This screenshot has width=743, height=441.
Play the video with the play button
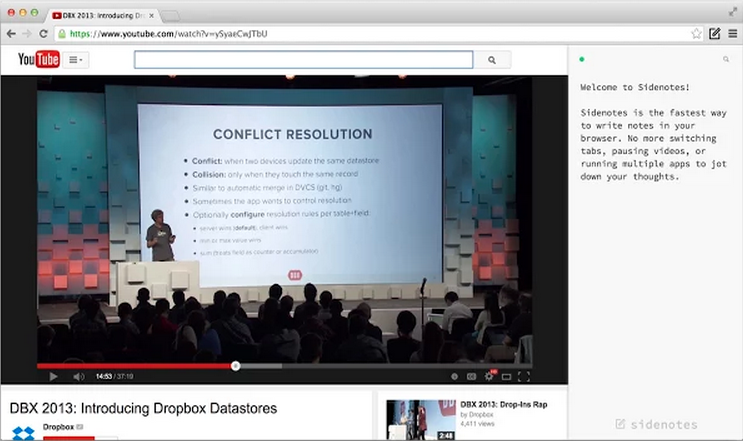click(53, 377)
